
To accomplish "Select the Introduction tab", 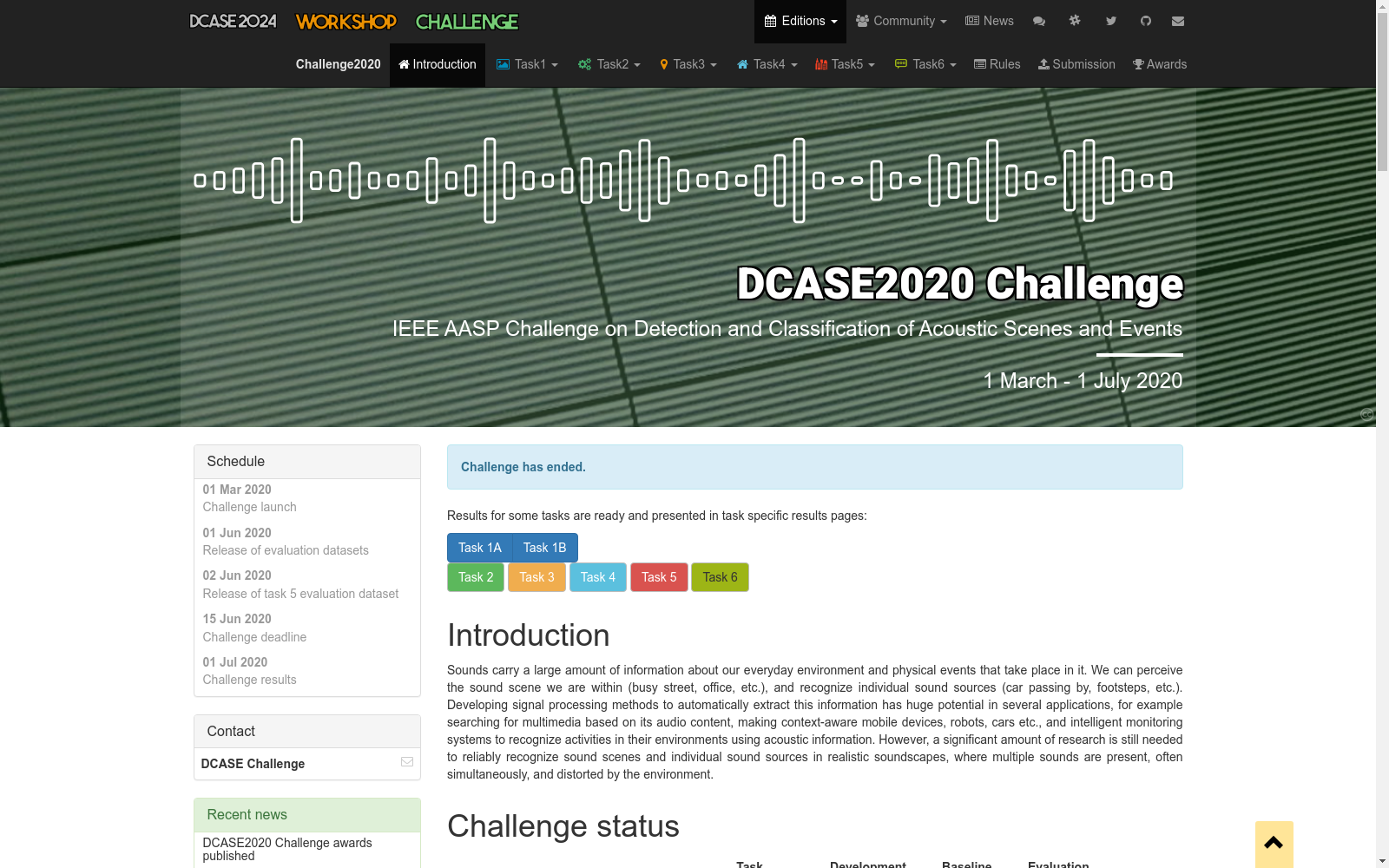I will (x=438, y=64).
